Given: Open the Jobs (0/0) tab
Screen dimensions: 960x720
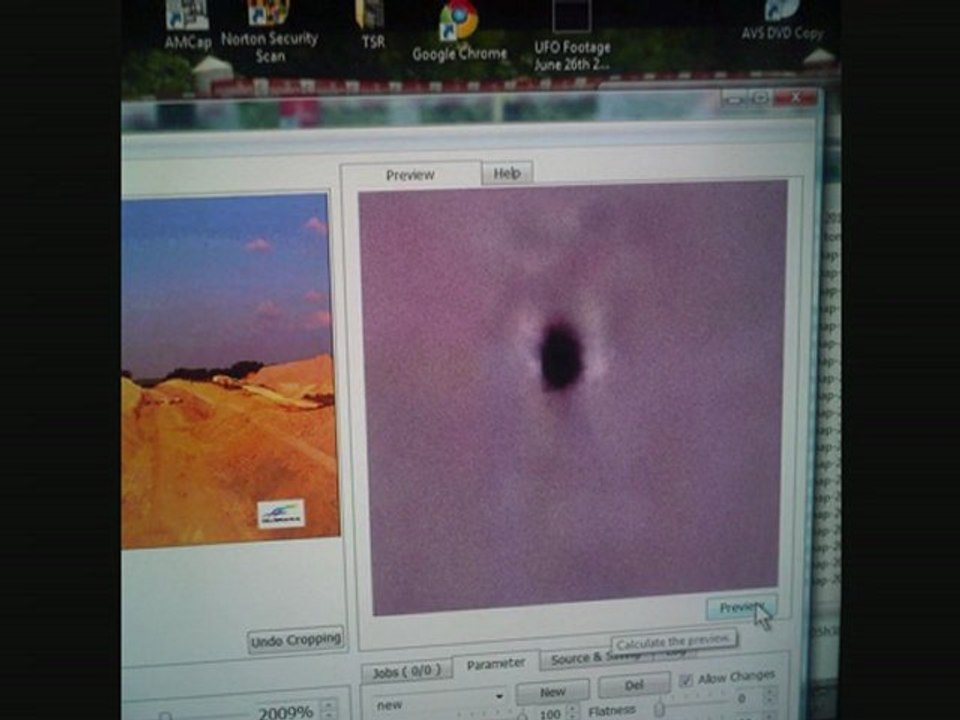Looking at the screenshot, I should coord(407,672).
